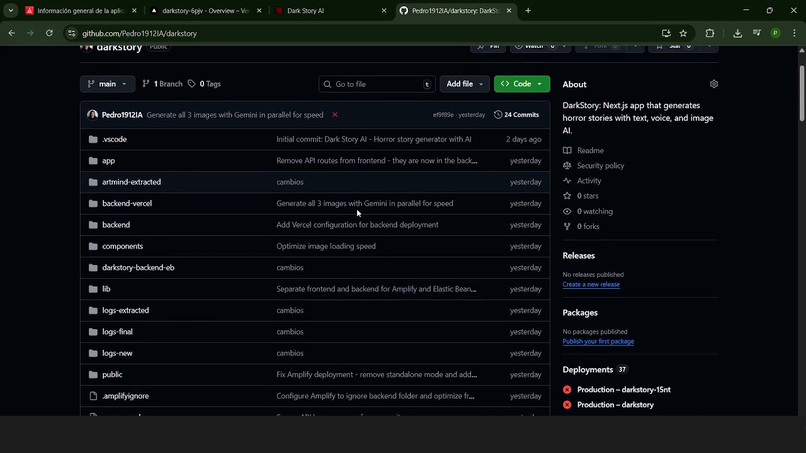Screen dimensions: 806x453
Task: Open the darkstory-backend-eb folder
Action: point(138,267)
